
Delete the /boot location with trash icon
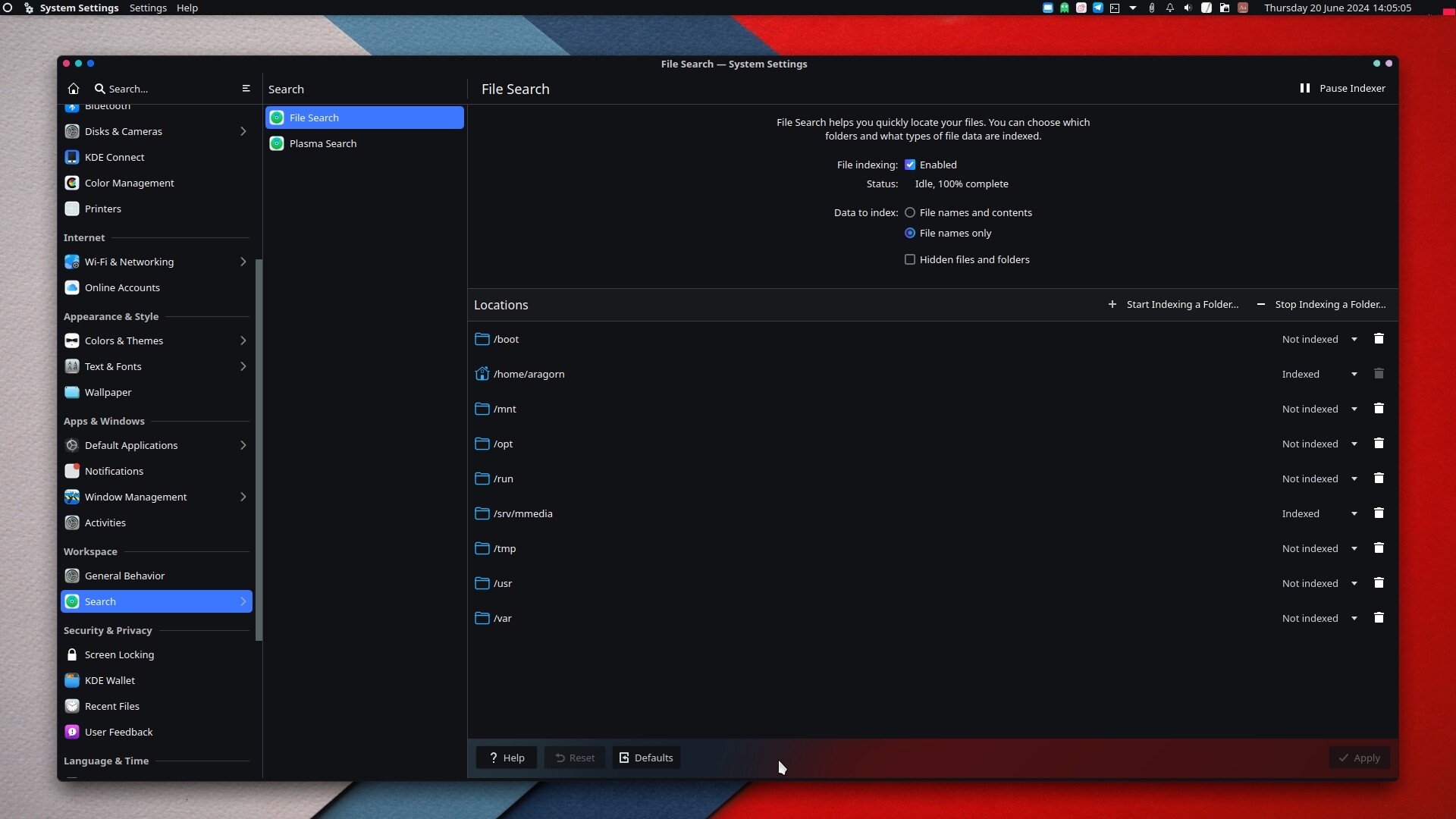click(1379, 339)
